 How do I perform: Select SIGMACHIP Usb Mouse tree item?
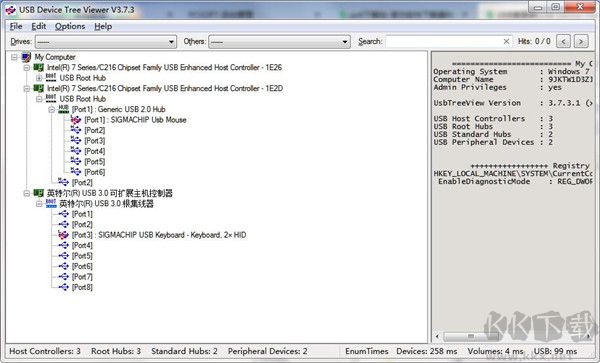(135, 120)
